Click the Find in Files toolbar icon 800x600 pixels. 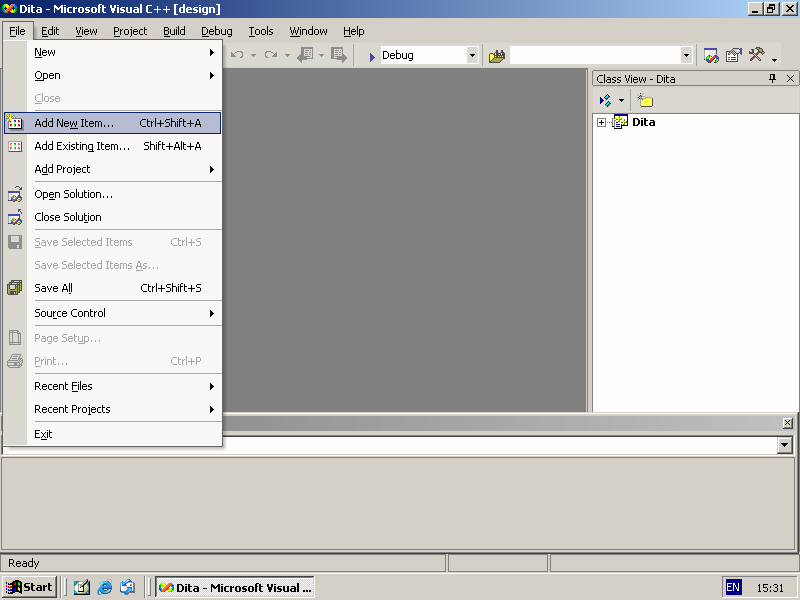[496, 55]
